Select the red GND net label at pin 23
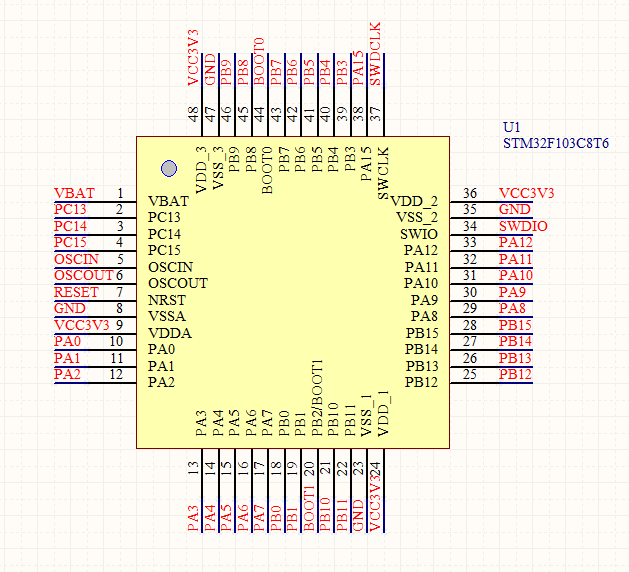Viewport: 629px width, 572px height. [358, 515]
